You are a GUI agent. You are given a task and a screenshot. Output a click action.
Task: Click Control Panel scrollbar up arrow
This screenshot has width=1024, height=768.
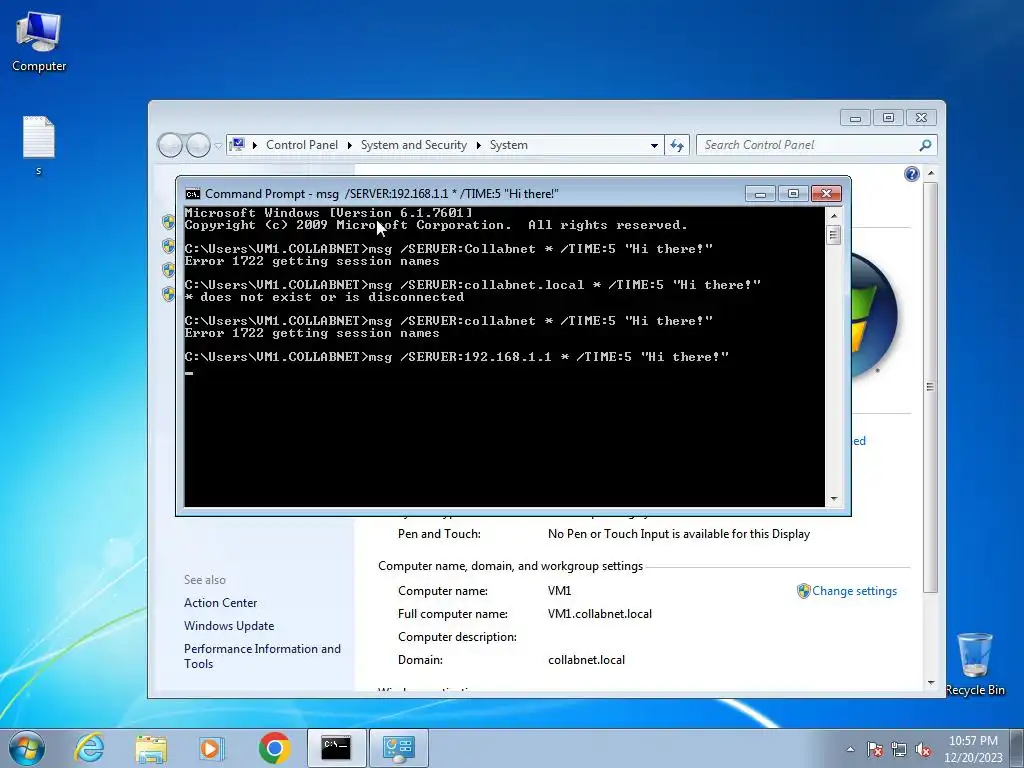point(931,173)
